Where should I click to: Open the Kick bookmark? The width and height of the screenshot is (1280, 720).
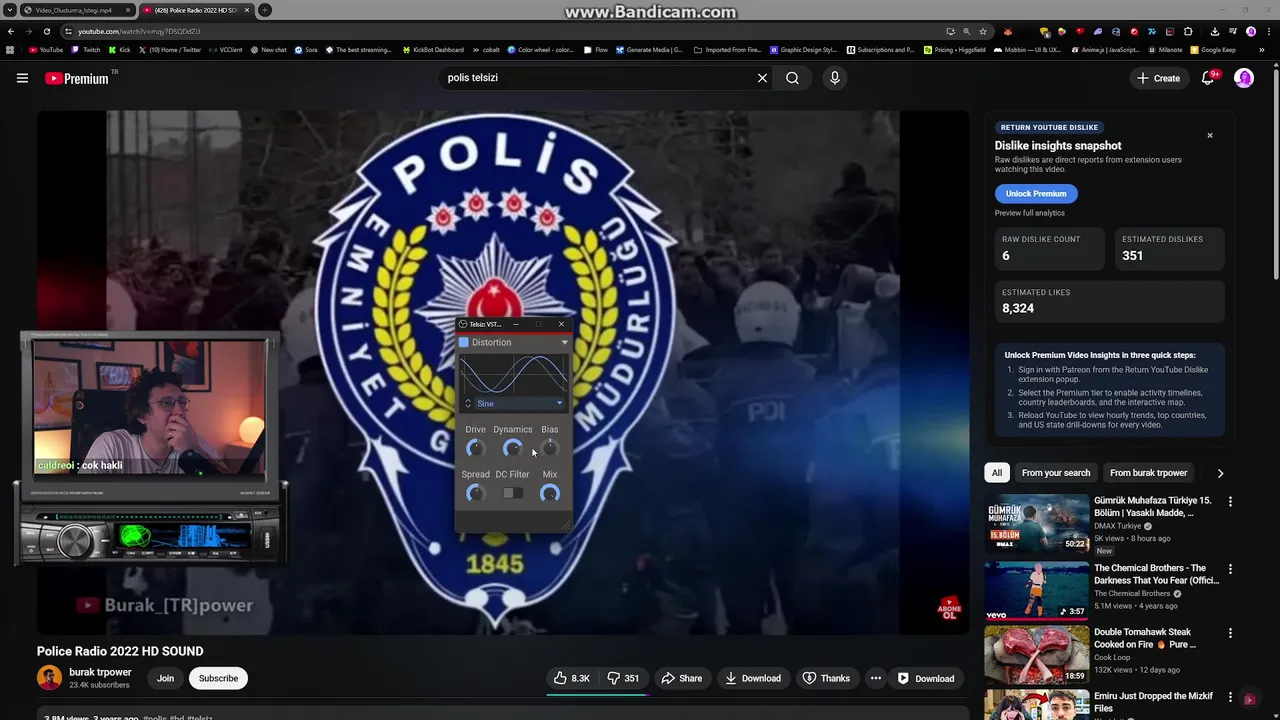pyautogui.click(x=120, y=49)
